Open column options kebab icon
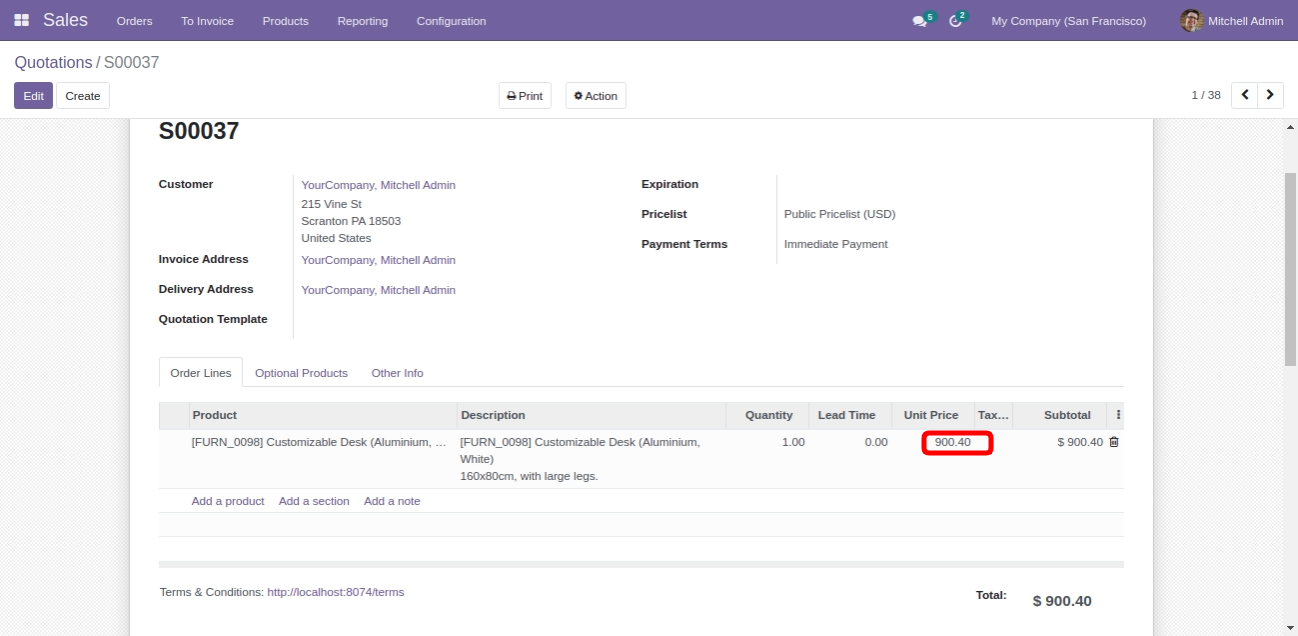Screen dimensions: 1298x636 [1118, 415]
